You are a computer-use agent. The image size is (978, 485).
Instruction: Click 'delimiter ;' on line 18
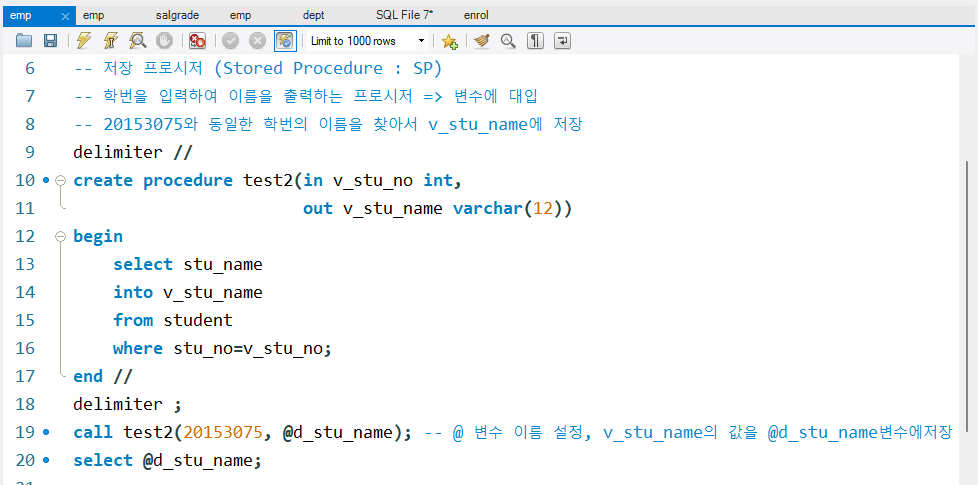(x=128, y=404)
